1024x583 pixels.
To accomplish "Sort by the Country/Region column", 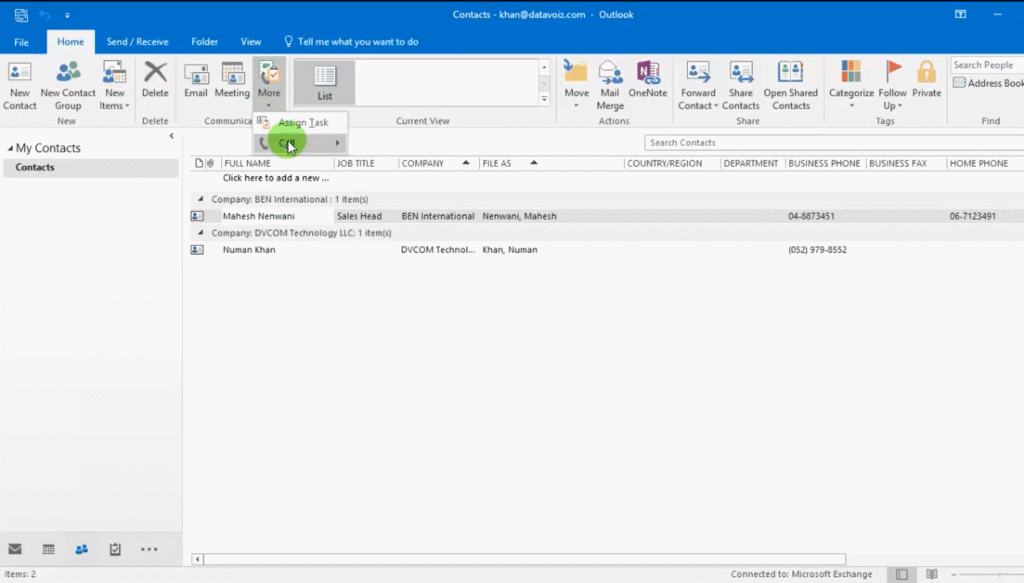I will point(672,163).
